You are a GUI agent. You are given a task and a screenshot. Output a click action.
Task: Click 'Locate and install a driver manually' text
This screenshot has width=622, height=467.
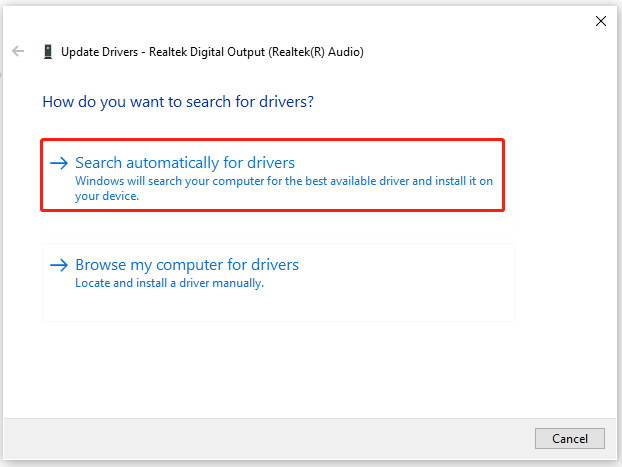169,283
